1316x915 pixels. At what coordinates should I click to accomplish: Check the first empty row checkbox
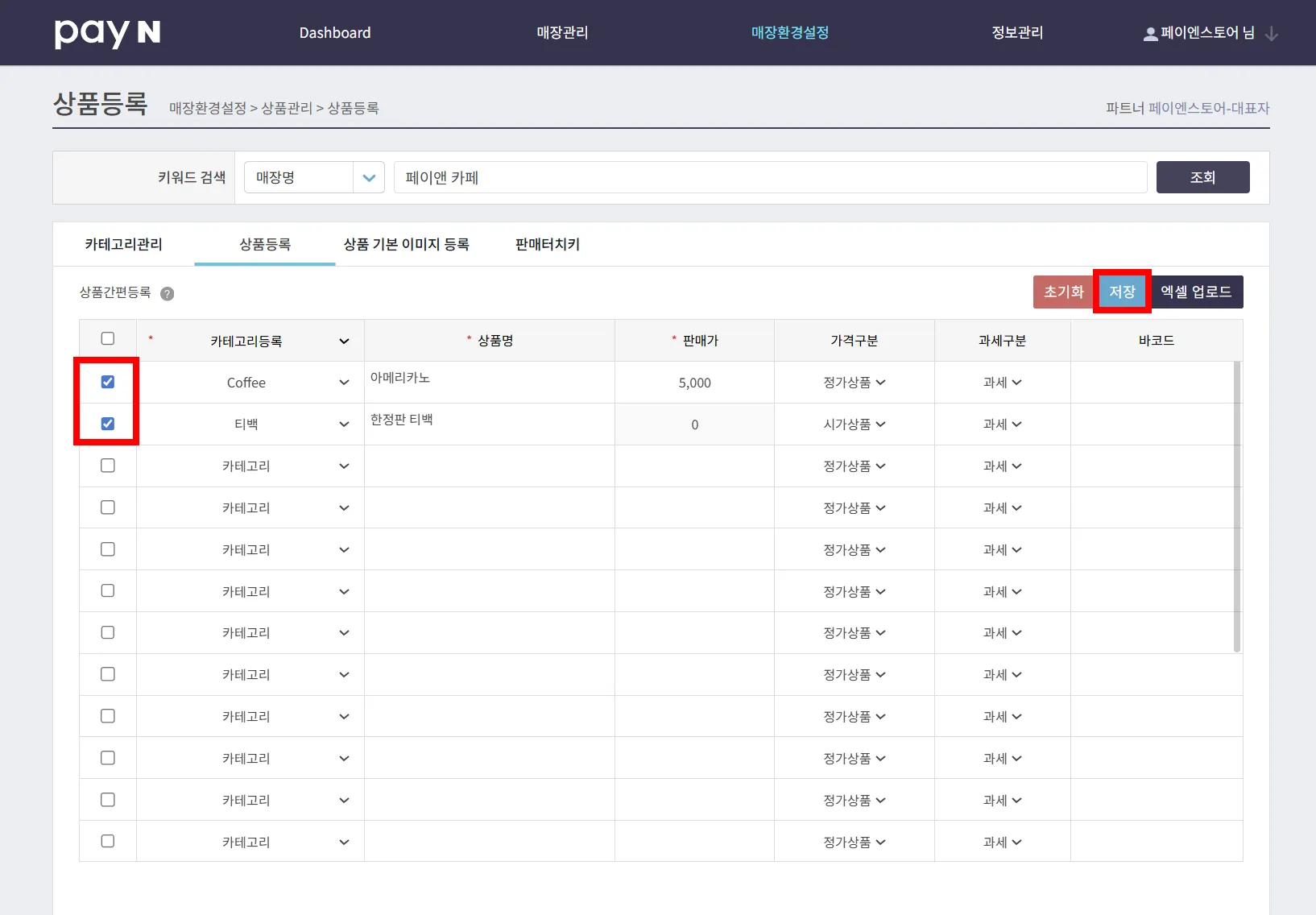[x=108, y=466]
